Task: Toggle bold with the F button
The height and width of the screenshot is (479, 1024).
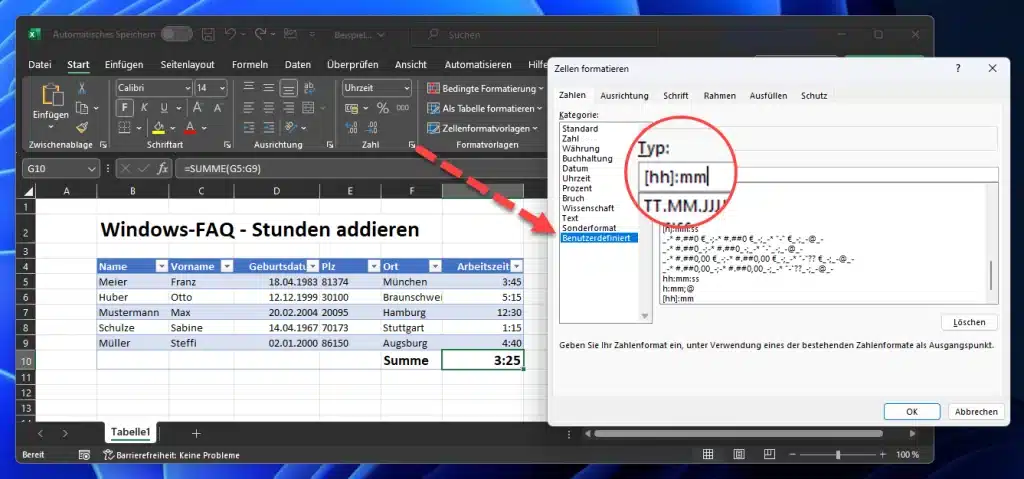Action: pyautogui.click(x=125, y=108)
